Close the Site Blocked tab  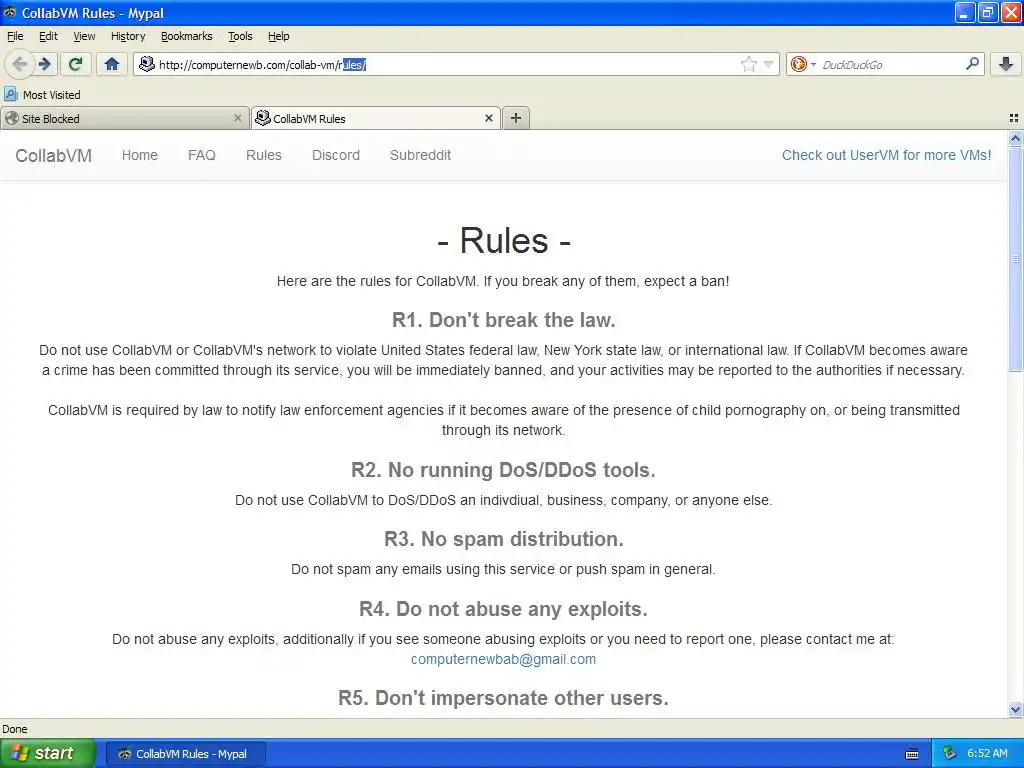238,118
